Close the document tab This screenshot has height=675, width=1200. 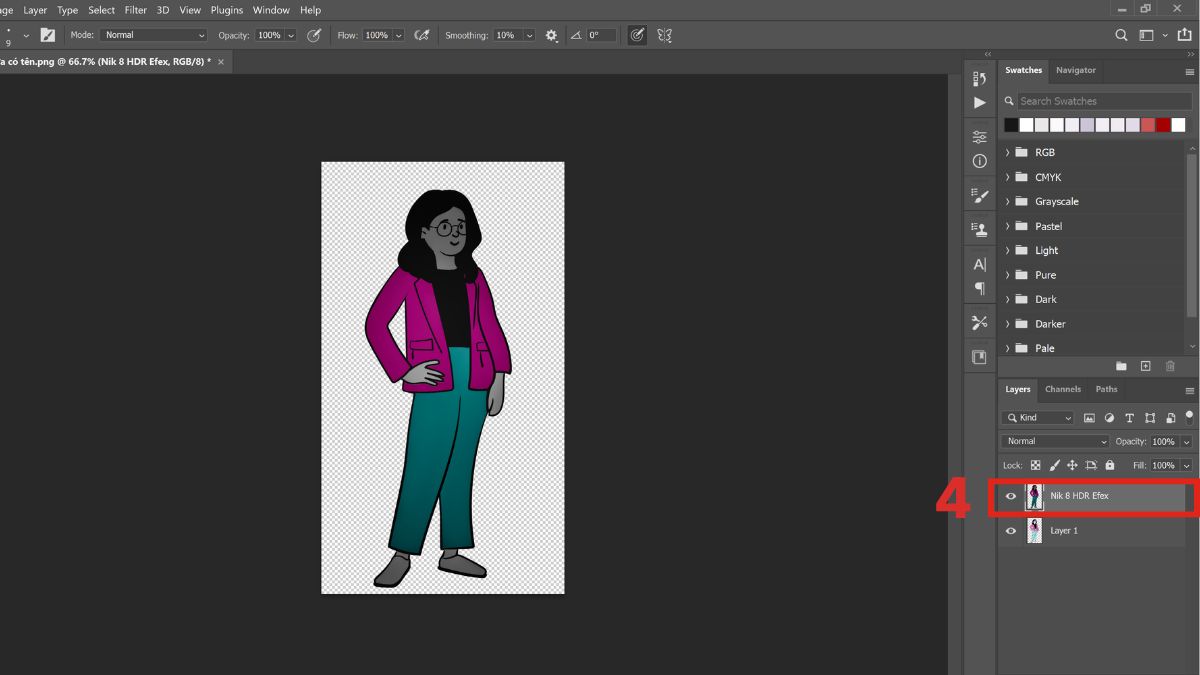click(x=221, y=62)
